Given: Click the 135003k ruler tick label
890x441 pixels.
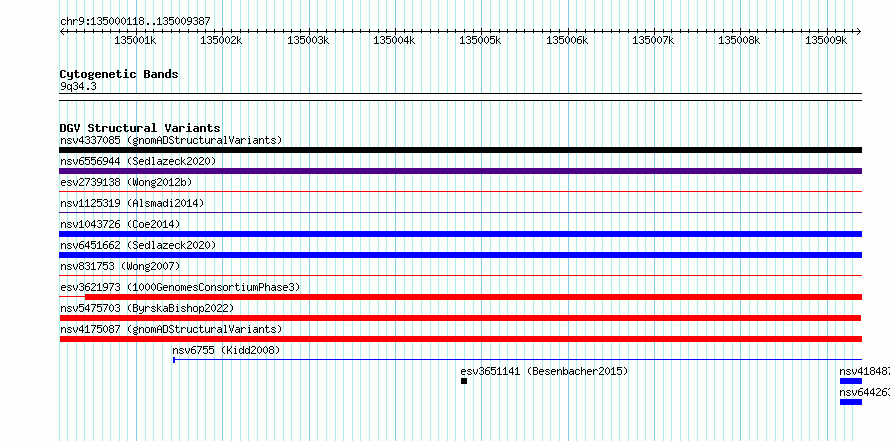Looking at the screenshot, I should [x=308, y=40].
